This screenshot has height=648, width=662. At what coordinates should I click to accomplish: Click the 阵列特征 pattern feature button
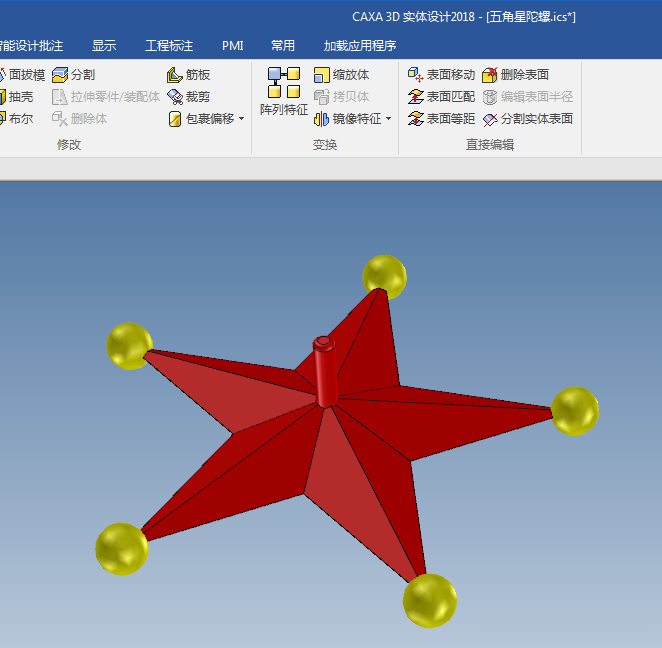pos(284,91)
